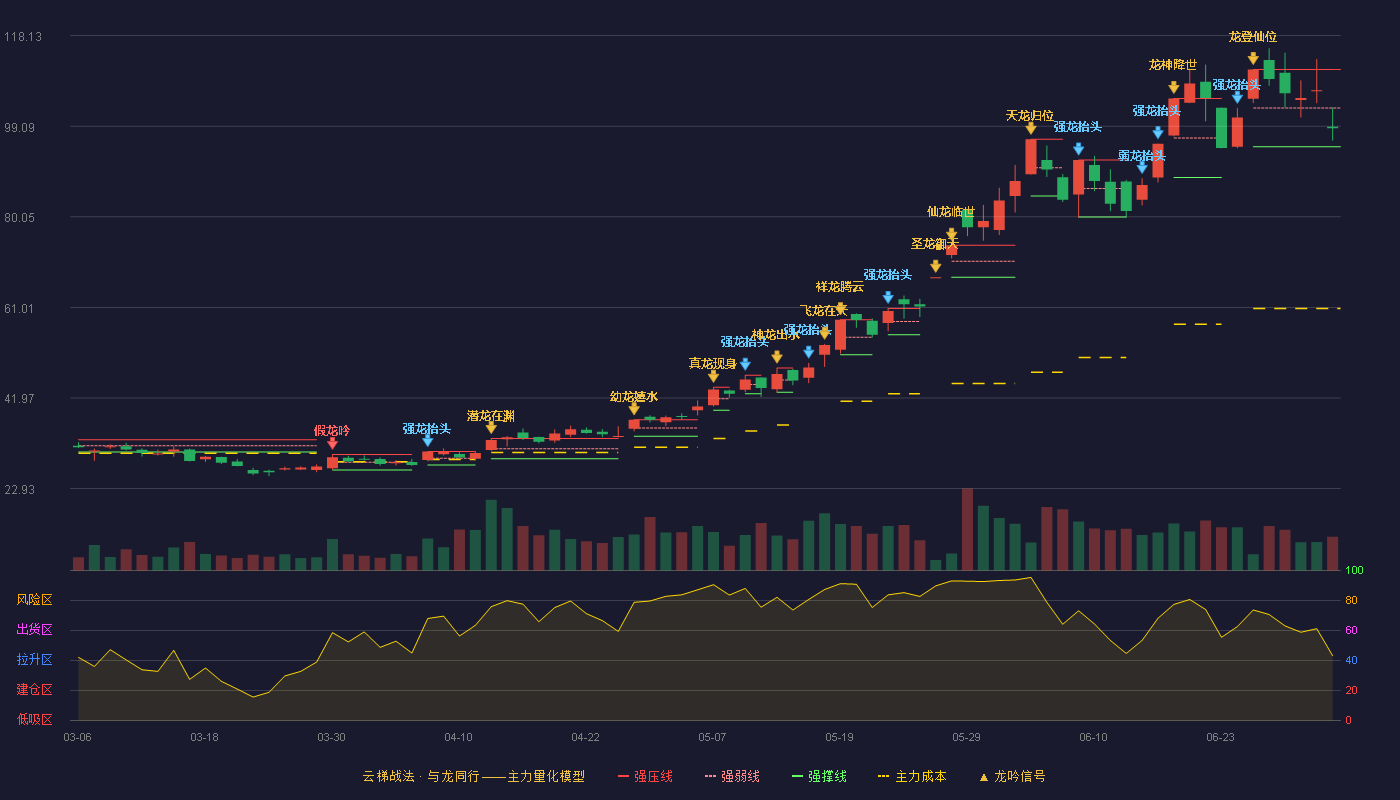
Task: Click the 03-06 date label
Action: [77, 737]
